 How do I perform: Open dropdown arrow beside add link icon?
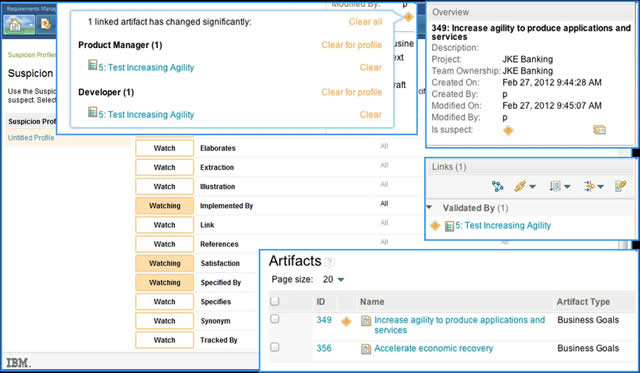tap(532, 187)
